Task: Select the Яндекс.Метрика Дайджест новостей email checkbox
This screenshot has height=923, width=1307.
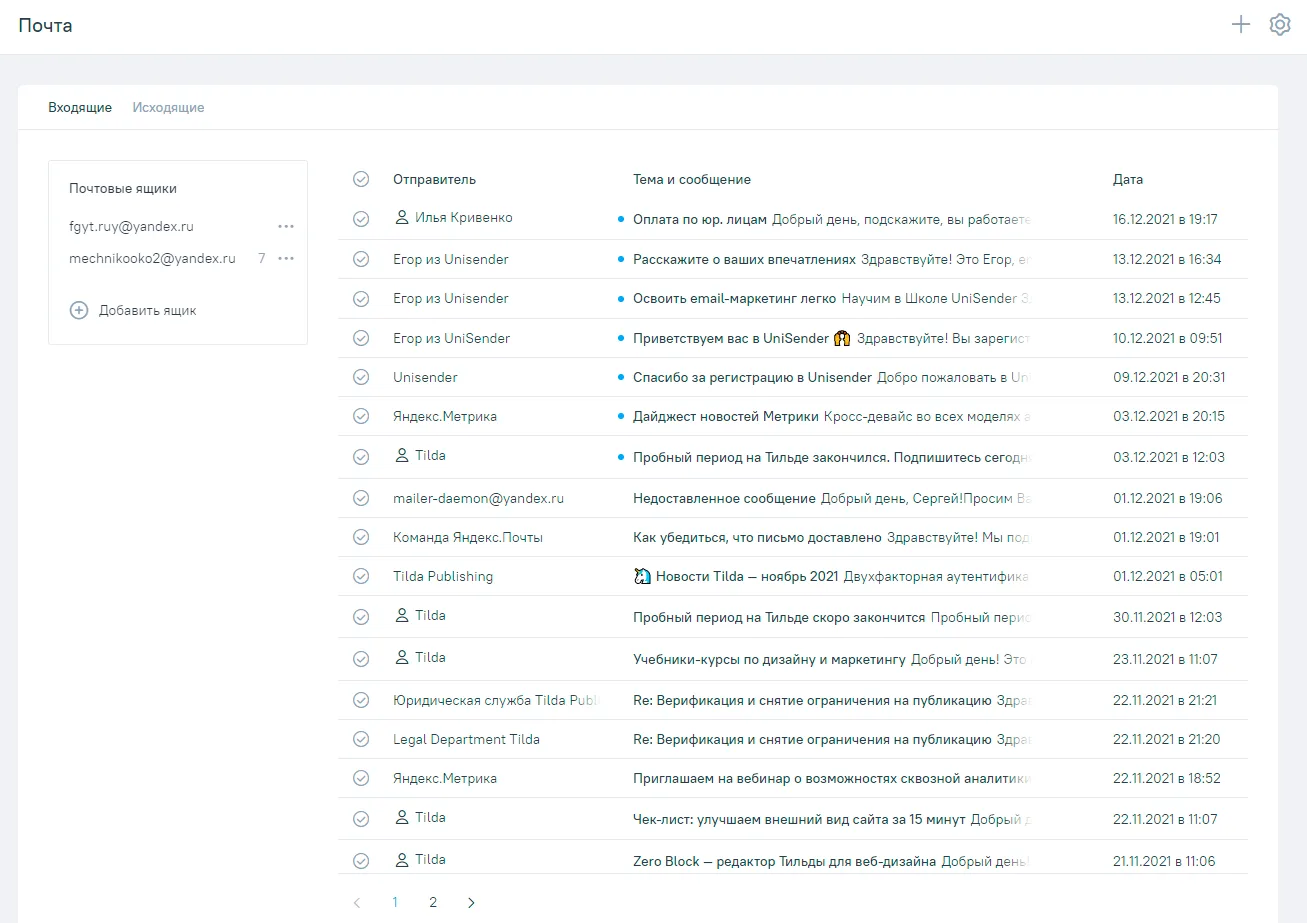Action: tap(361, 416)
